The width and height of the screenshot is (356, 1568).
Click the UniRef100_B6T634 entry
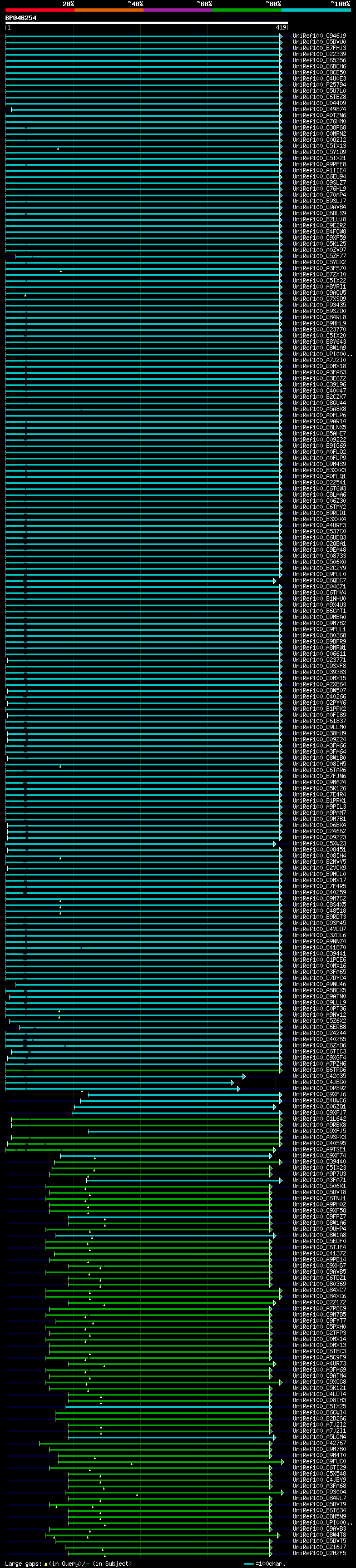click(x=319, y=1510)
